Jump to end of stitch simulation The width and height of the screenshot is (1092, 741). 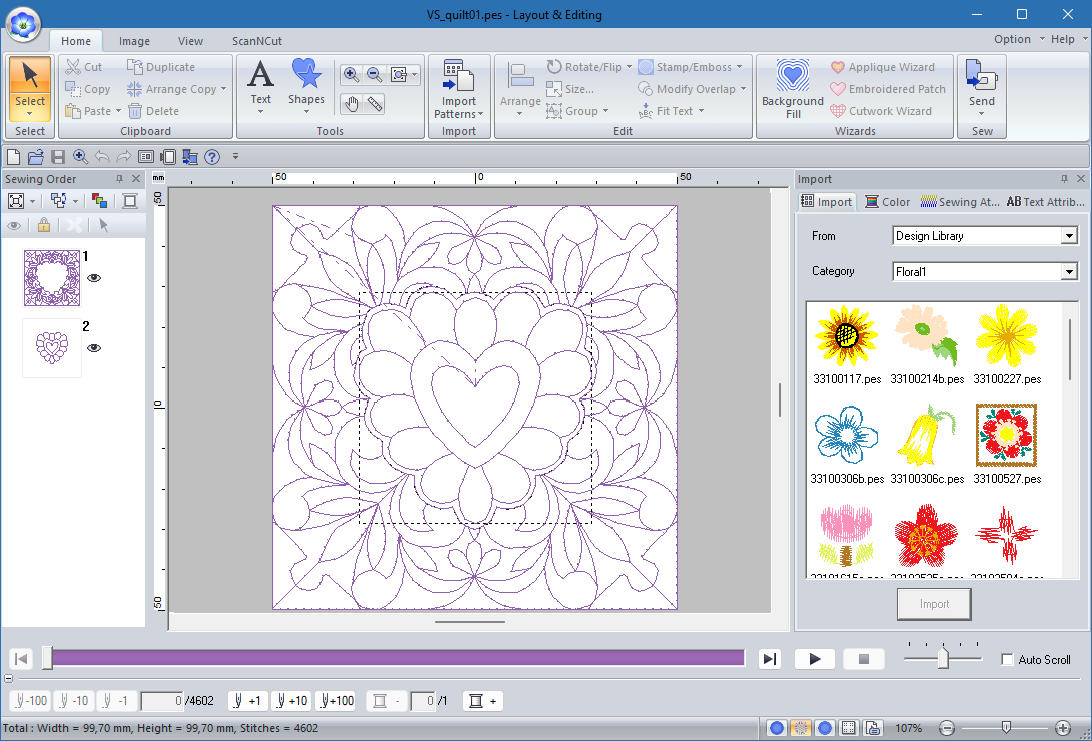[770, 659]
